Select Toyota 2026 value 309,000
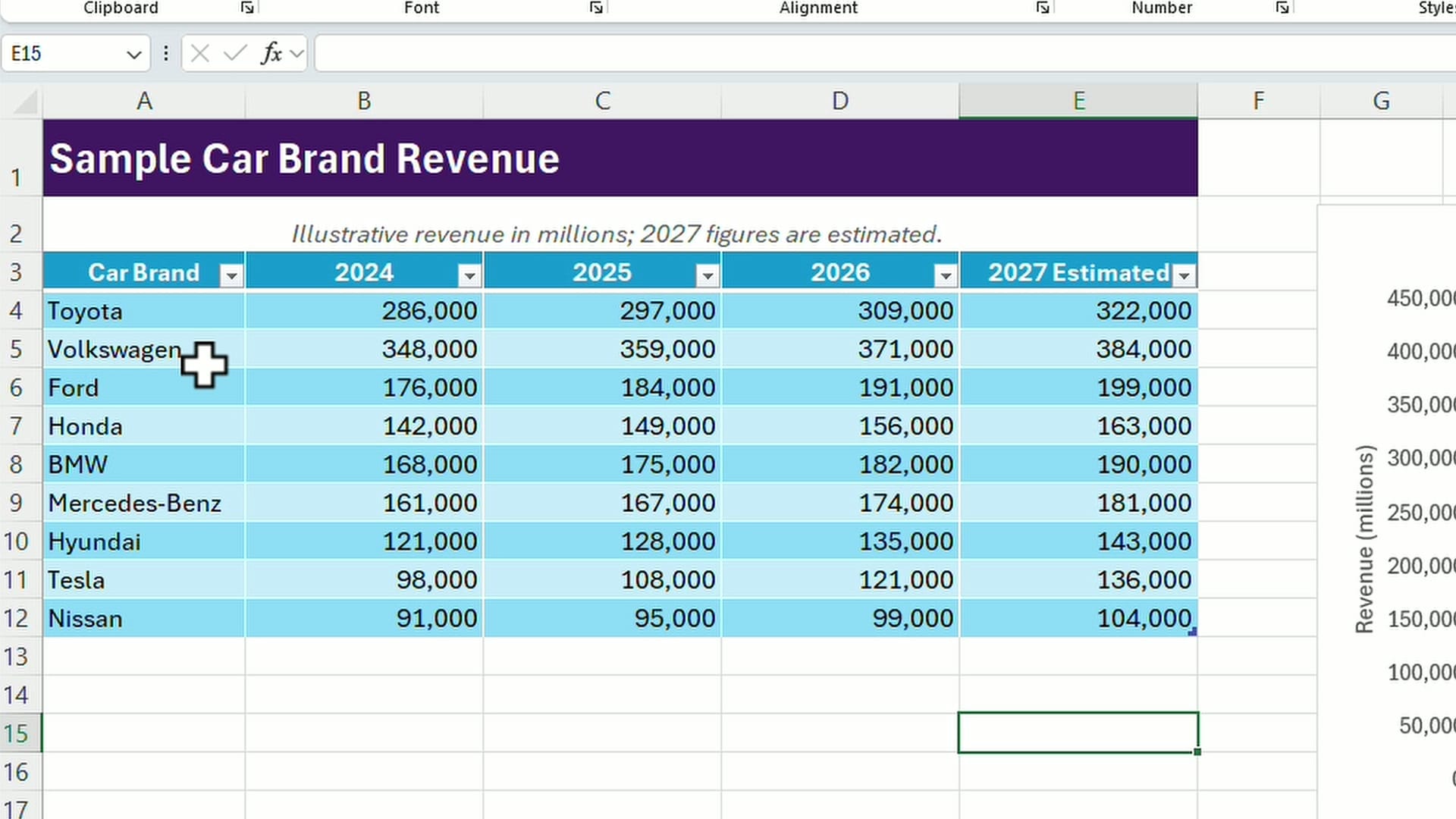 [840, 311]
